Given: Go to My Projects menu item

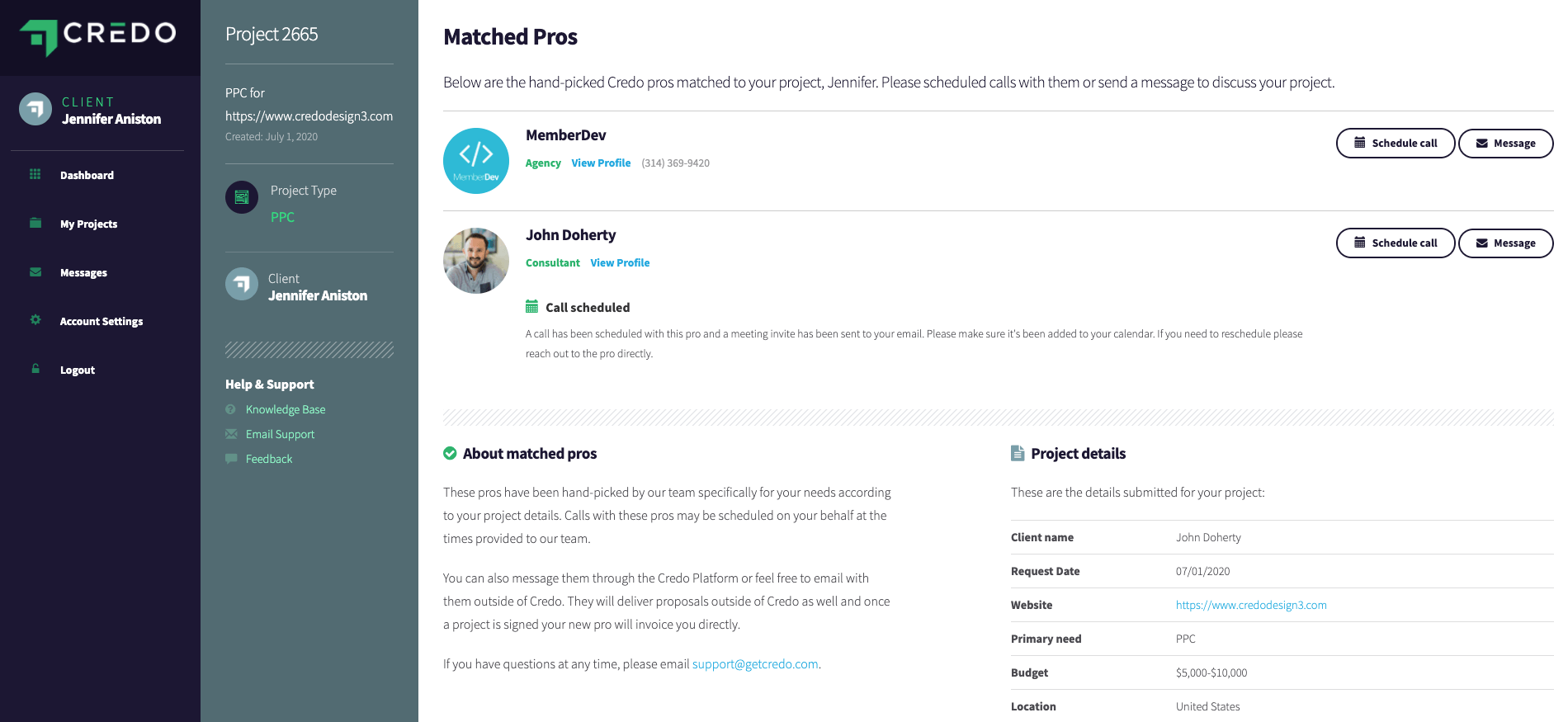Looking at the screenshot, I should pos(88,224).
